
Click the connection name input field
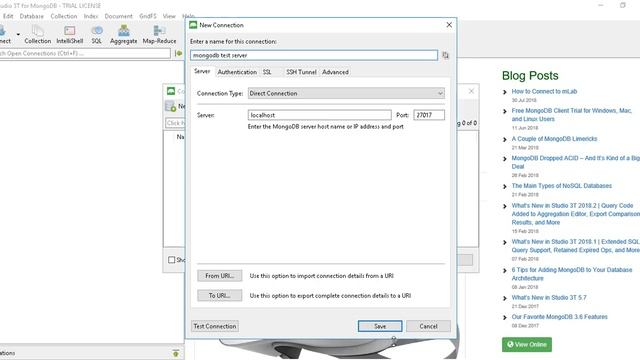pyautogui.click(x=314, y=55)
